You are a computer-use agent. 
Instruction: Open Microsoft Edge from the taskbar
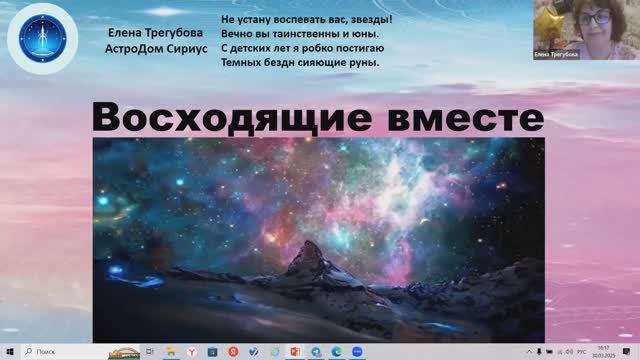click(x=337, y=351)
